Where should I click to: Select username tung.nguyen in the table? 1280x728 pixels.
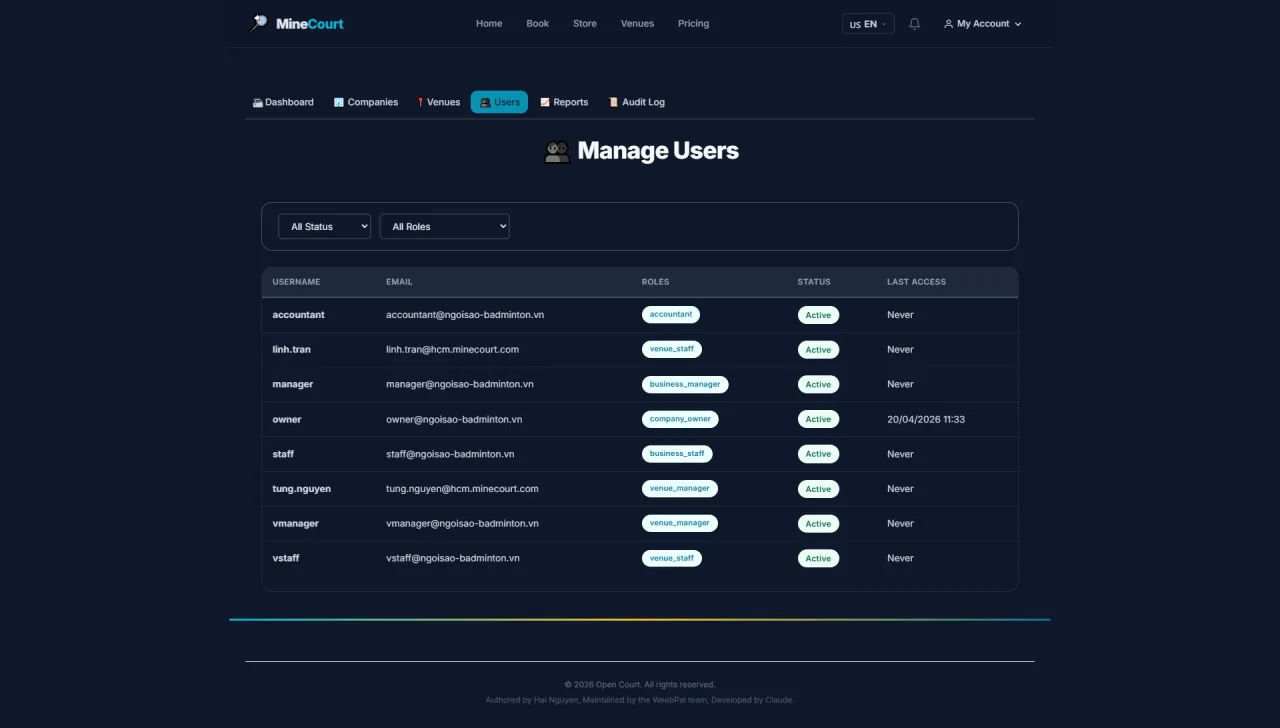pos(301,489)
